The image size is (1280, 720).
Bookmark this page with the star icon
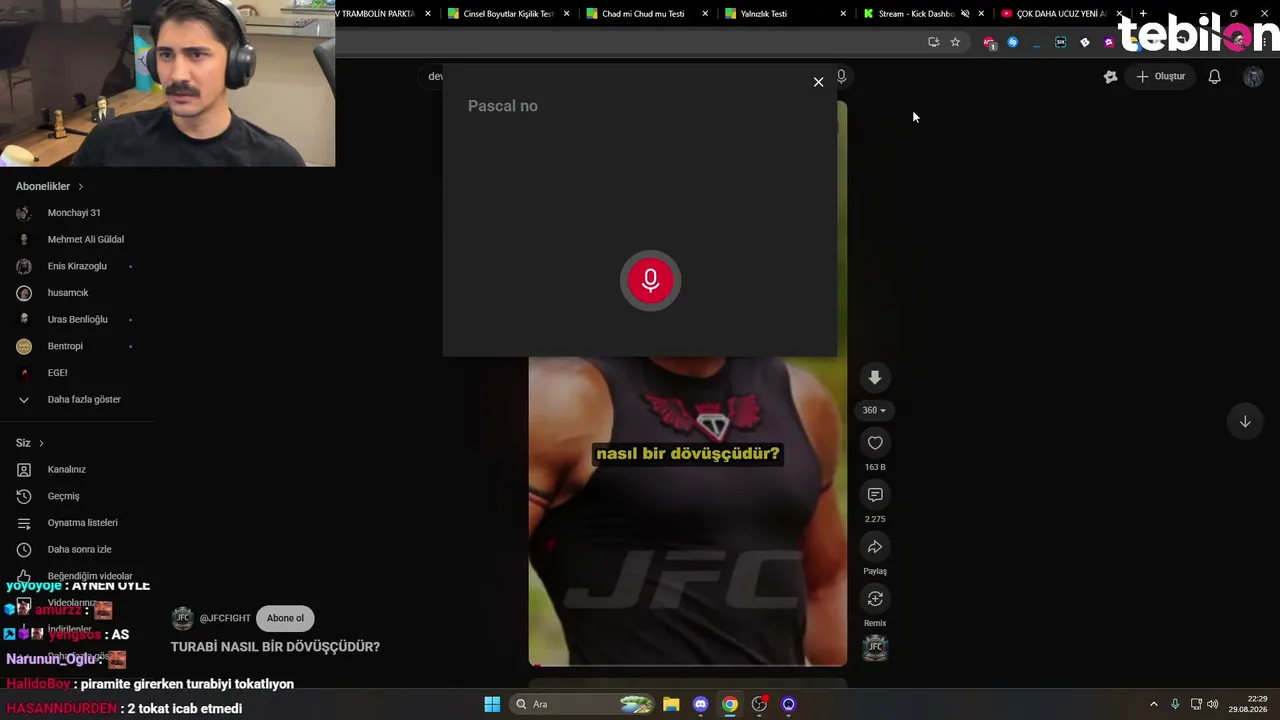pos(955,42)
